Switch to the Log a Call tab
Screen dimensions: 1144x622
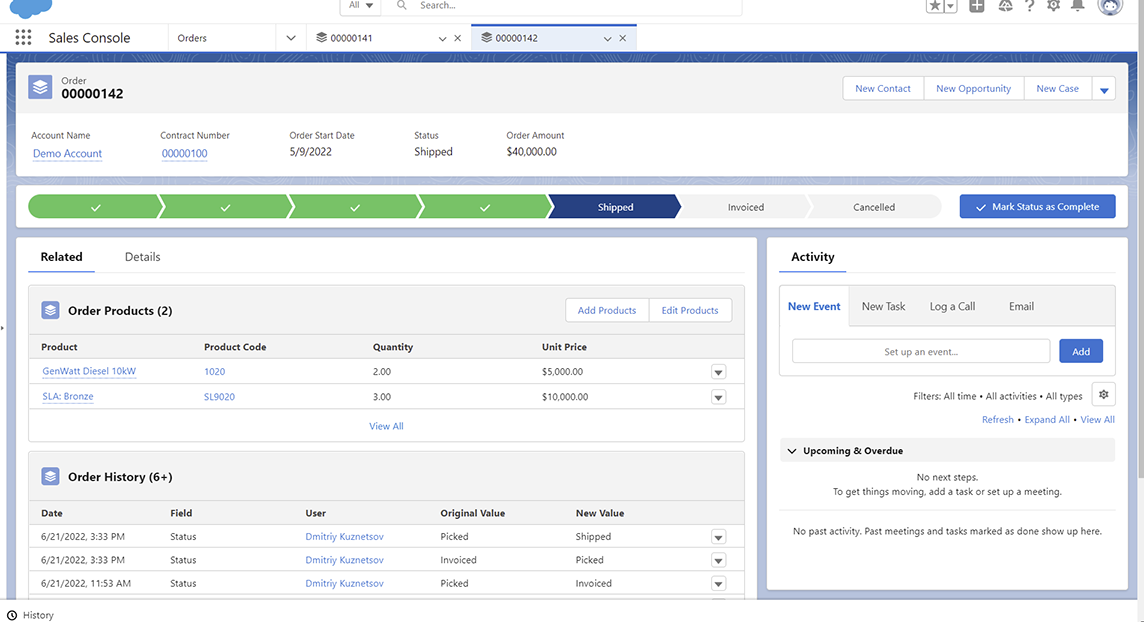tap(952, 306)
